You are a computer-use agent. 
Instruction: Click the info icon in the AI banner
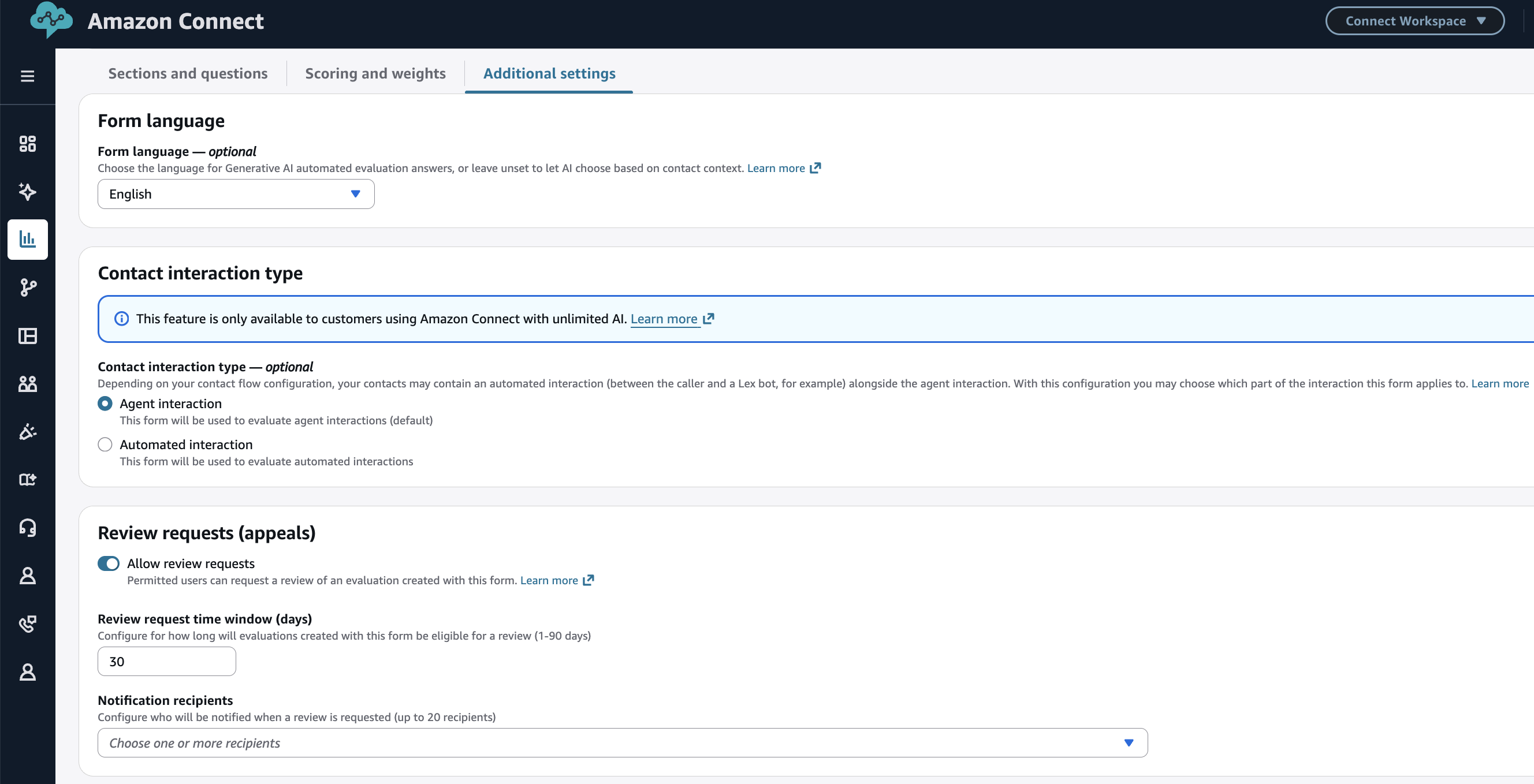(x=121, y=319)
